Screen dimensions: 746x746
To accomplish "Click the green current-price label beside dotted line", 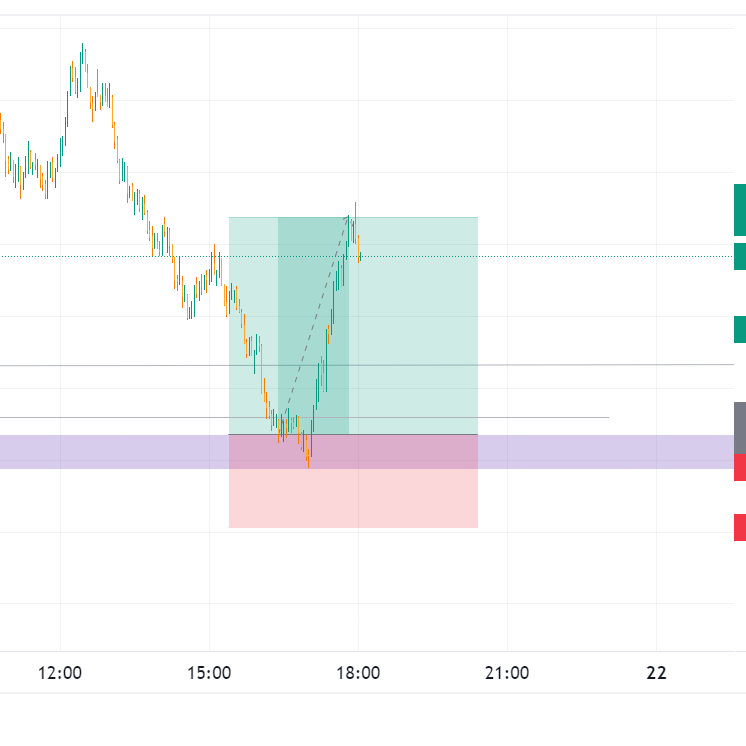I will click(740, 256).
